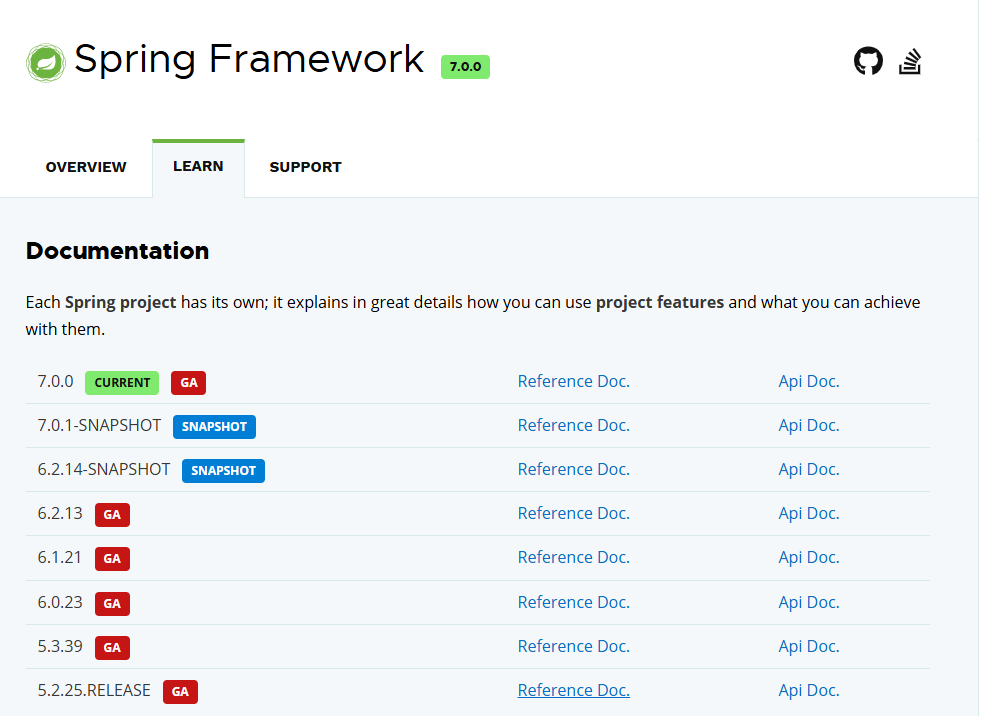This screenshot has height=716, width=984.
Task: Open Api Doc. for version 6.2.13
Action: [809, 513]
